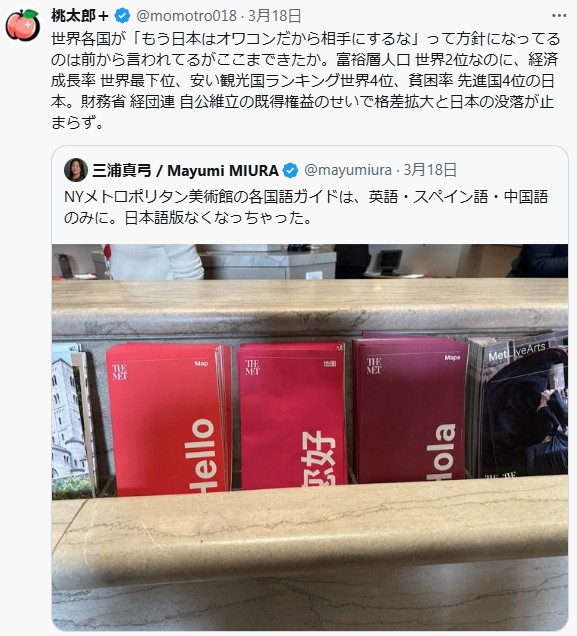
Task: Click the main tweet text about 世界各国
Action: click(306, 80)
